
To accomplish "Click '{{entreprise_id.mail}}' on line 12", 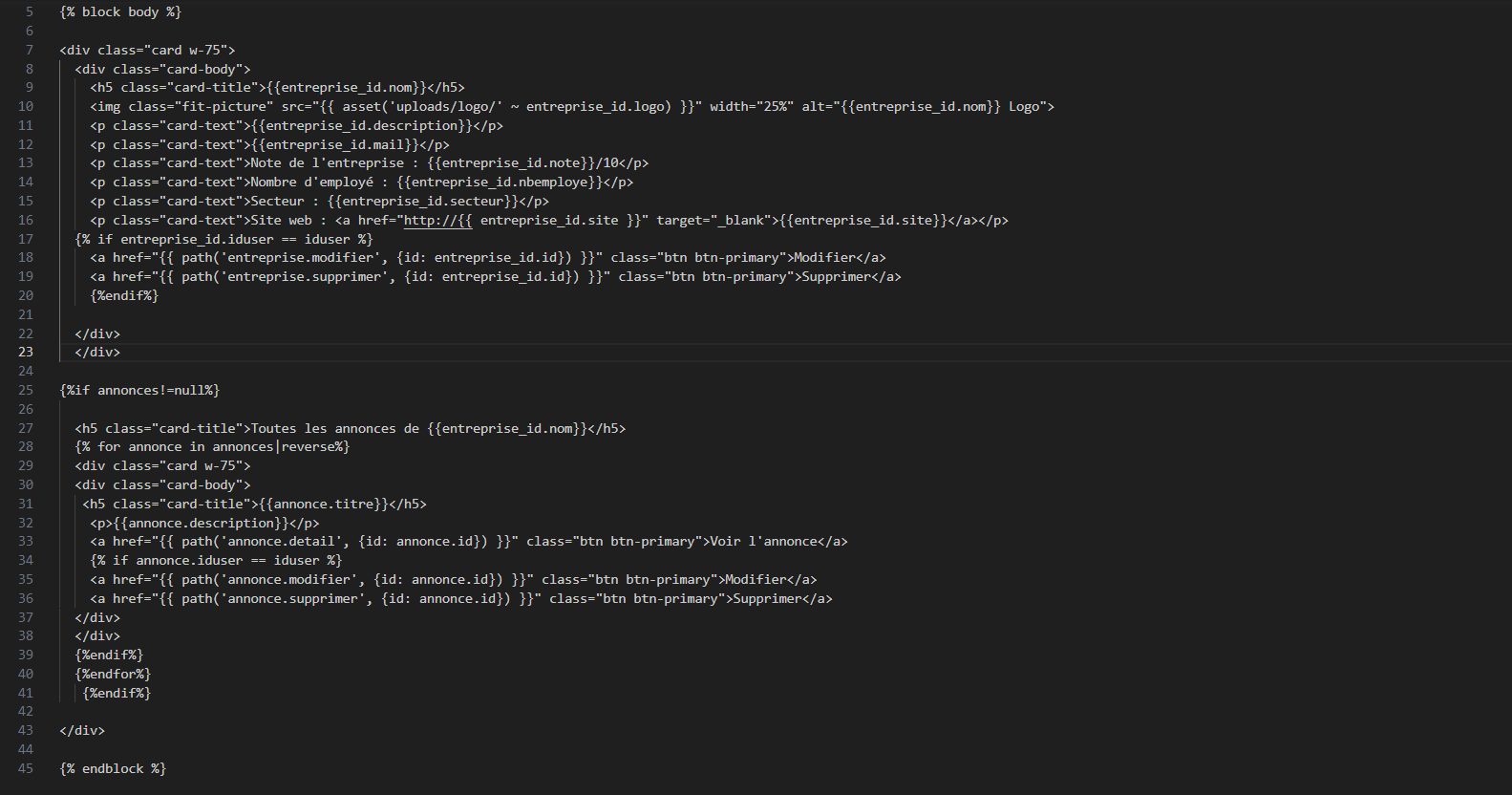I will tap(335, 144).
